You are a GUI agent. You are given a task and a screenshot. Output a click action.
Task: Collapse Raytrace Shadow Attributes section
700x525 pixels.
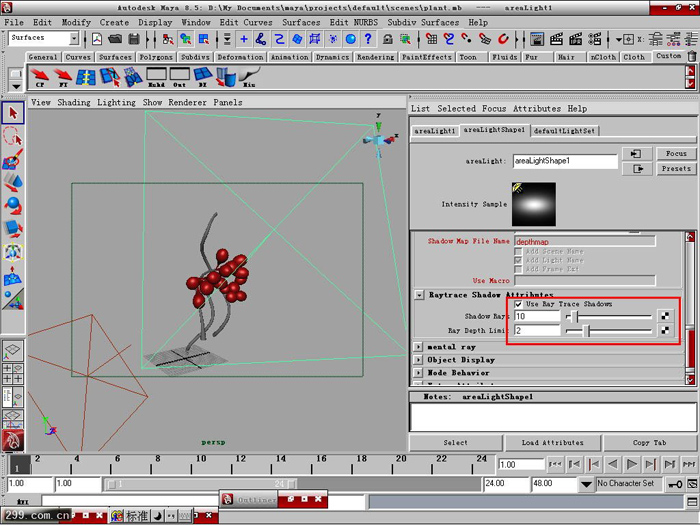(419, 295)
